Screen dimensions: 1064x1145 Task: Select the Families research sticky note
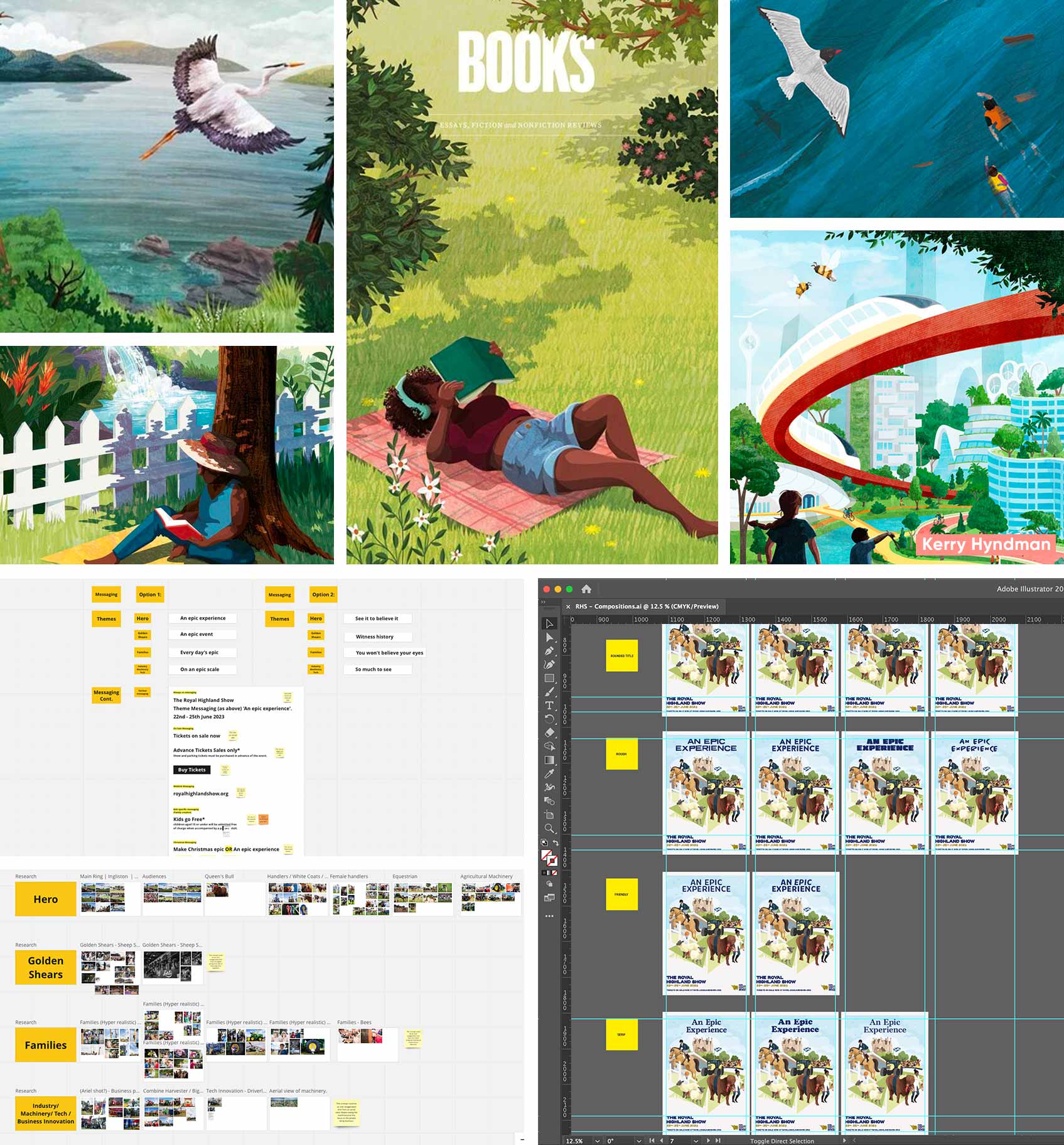pos(46,1045)
